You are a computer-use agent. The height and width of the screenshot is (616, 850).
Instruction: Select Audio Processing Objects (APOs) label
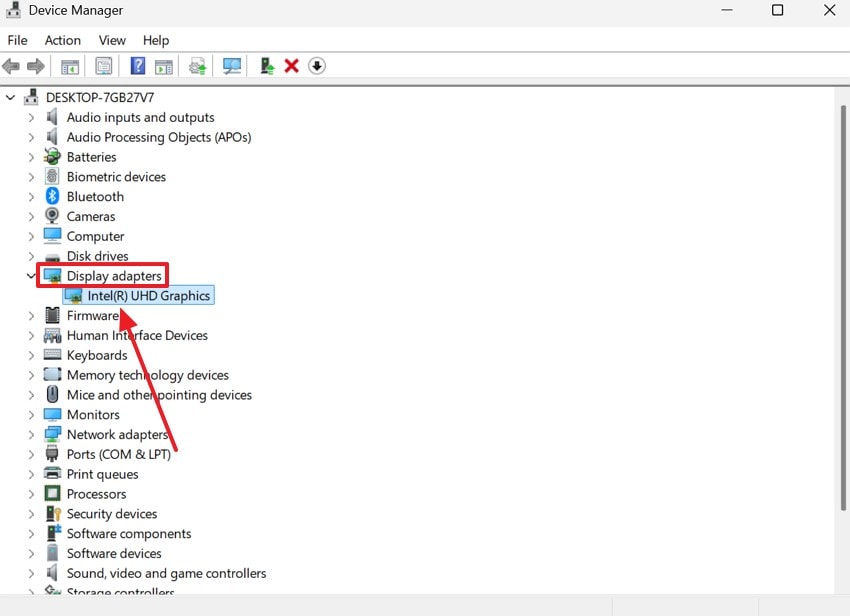click(x=159, y=137)
